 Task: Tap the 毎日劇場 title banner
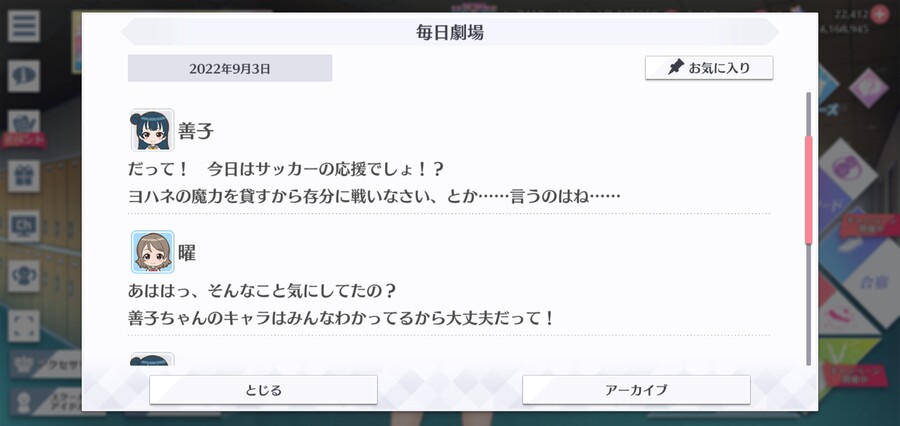(x=450, y=32)
